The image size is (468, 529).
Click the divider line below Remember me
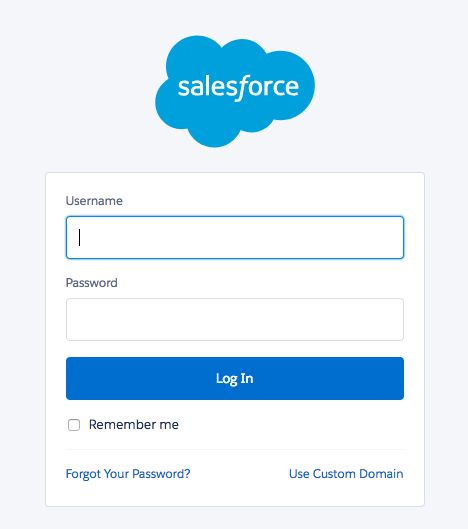(x=235, y=449)
